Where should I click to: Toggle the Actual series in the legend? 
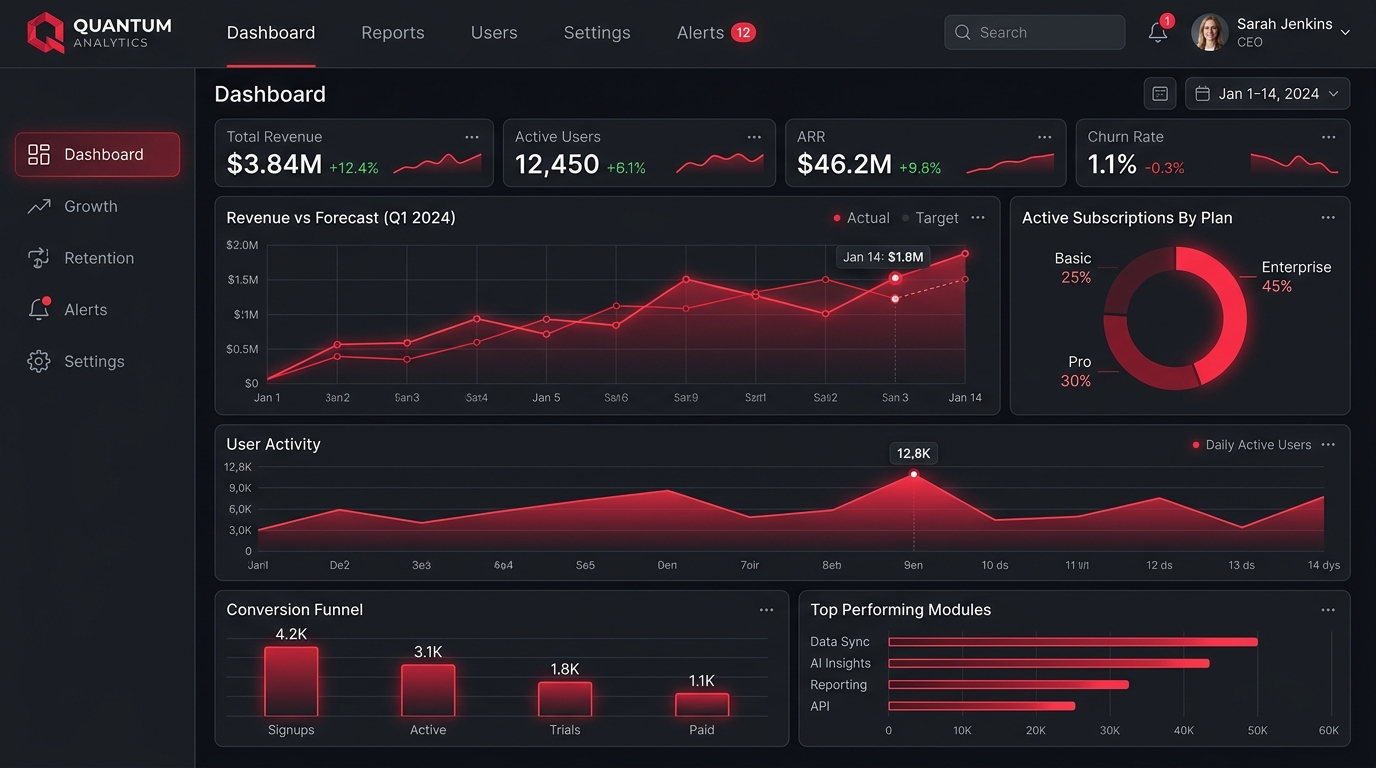click(x=861, y=218)
